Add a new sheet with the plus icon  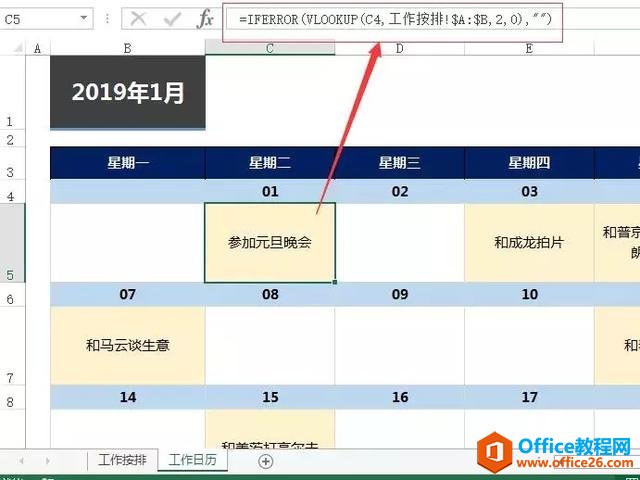tap(266, 461)
